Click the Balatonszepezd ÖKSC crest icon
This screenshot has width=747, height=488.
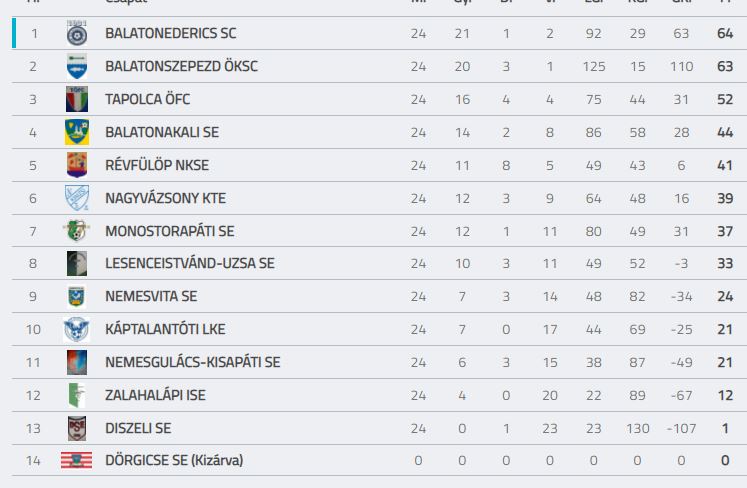pos(77,66)
